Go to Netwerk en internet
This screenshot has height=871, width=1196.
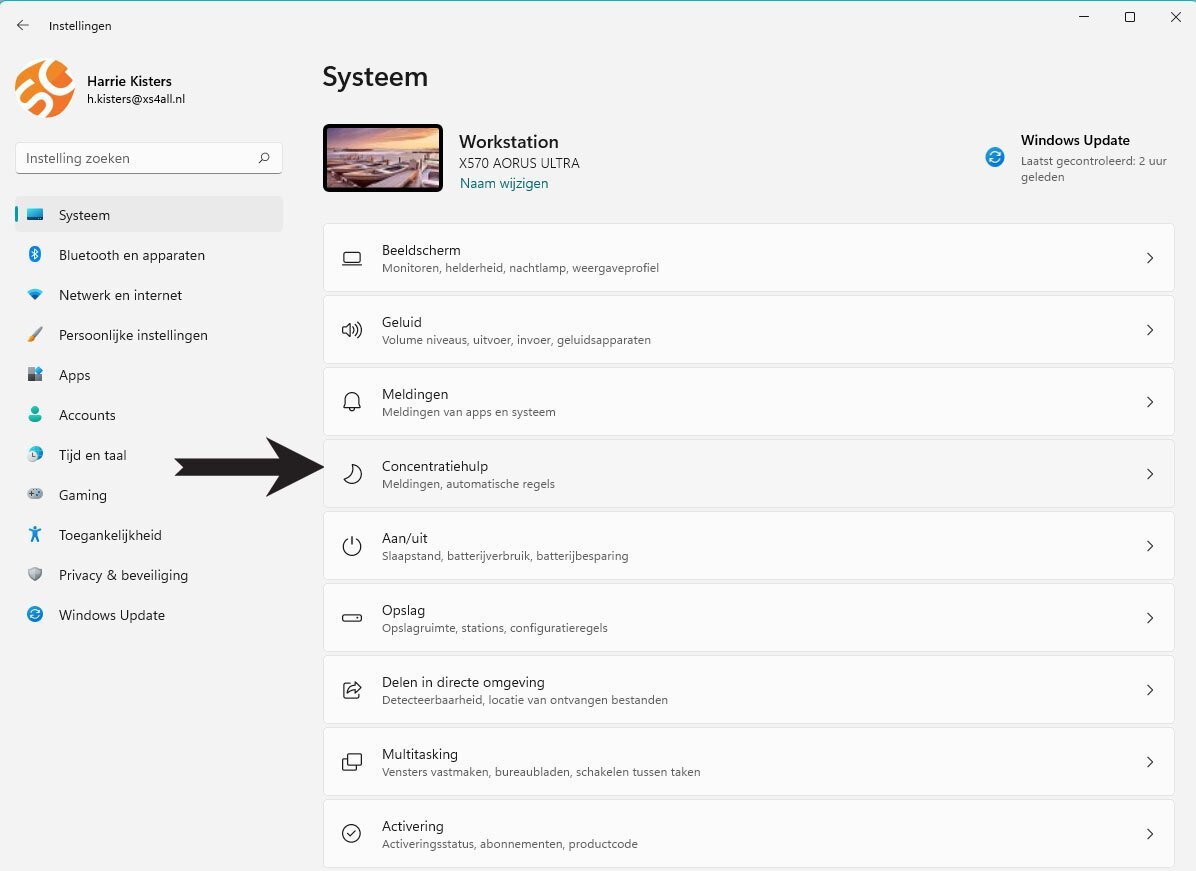click(x=149, y=295)
